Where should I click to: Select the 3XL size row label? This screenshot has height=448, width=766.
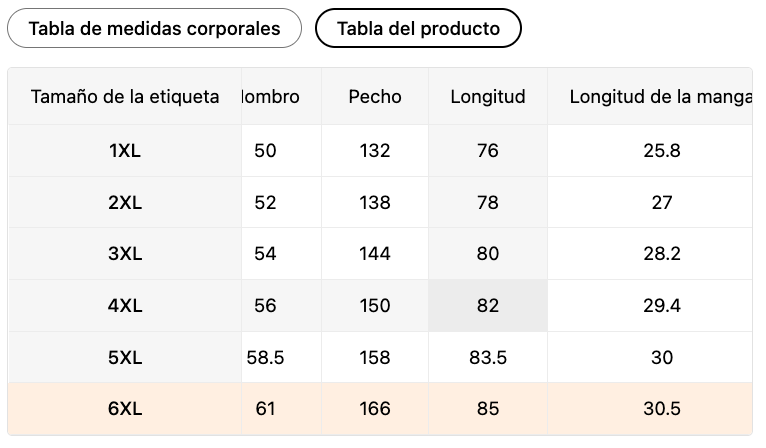(x=125, y=254)
